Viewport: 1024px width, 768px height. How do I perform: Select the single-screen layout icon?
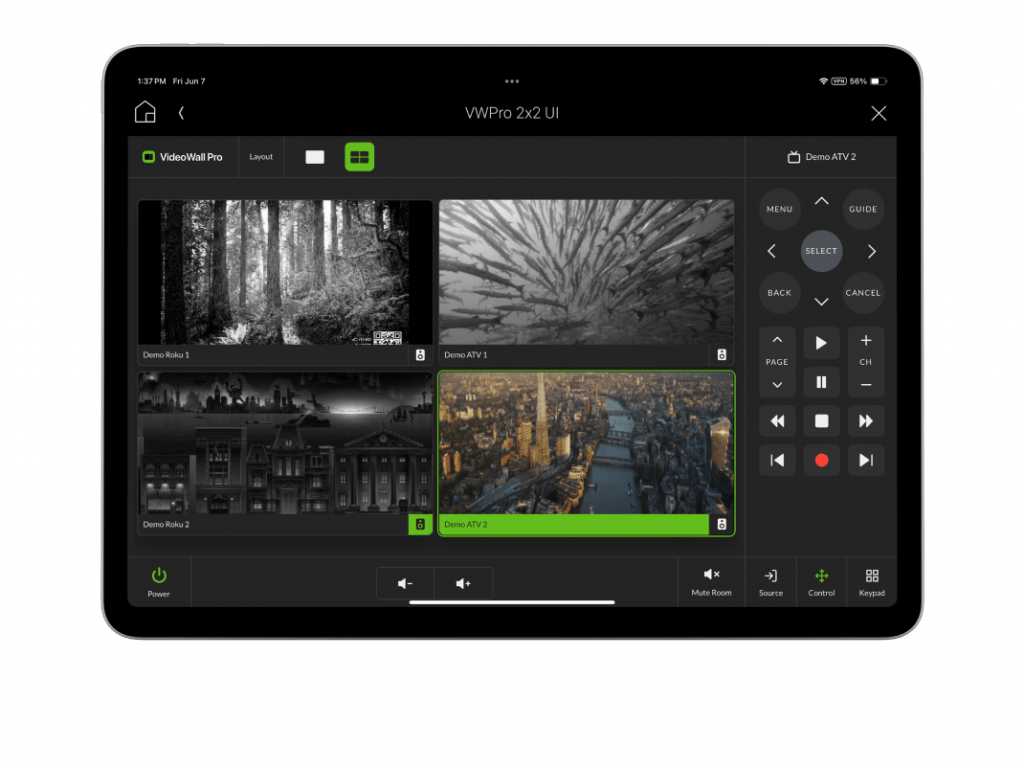[x=315, y=157]
